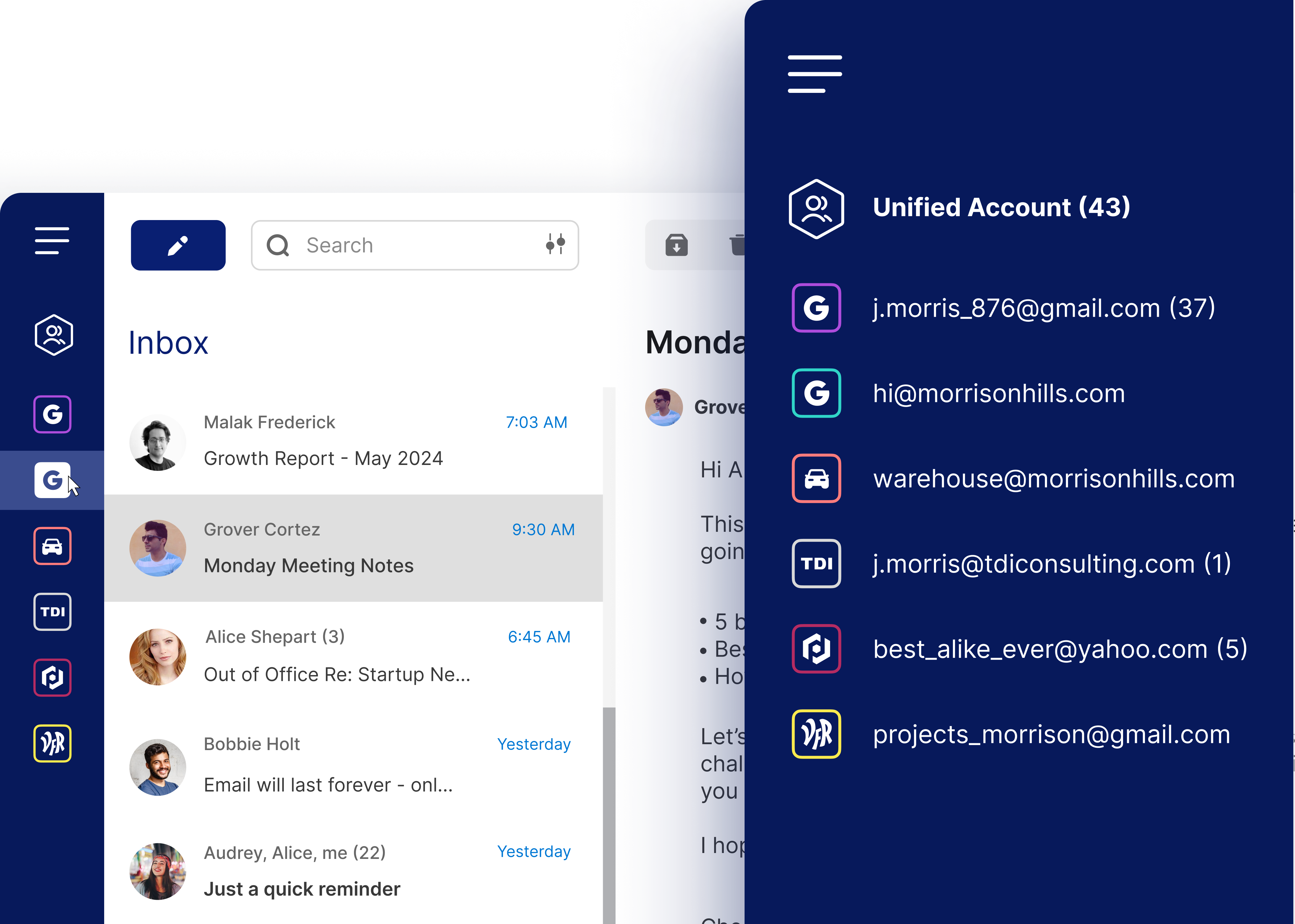
Task: Select j.morris@tdiconsulting.com (1) account
Action: [x=1052, y=564]
